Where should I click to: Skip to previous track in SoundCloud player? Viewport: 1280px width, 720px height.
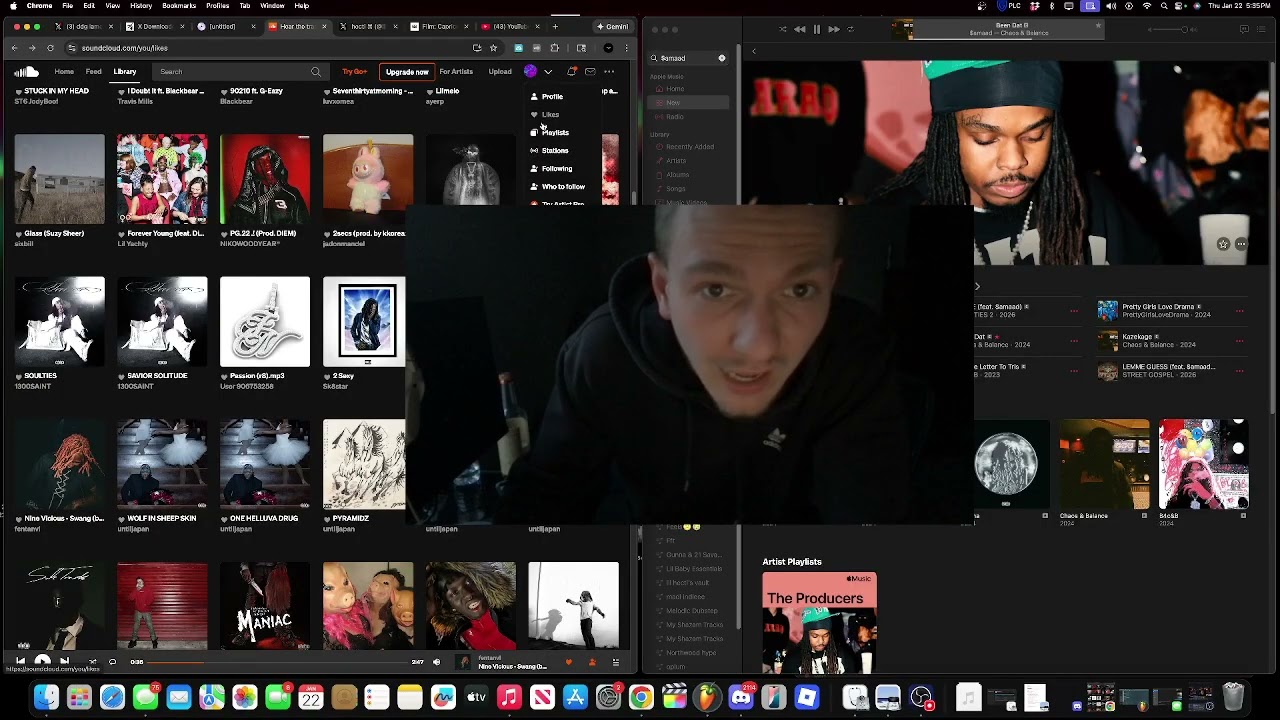click(20, 661)
